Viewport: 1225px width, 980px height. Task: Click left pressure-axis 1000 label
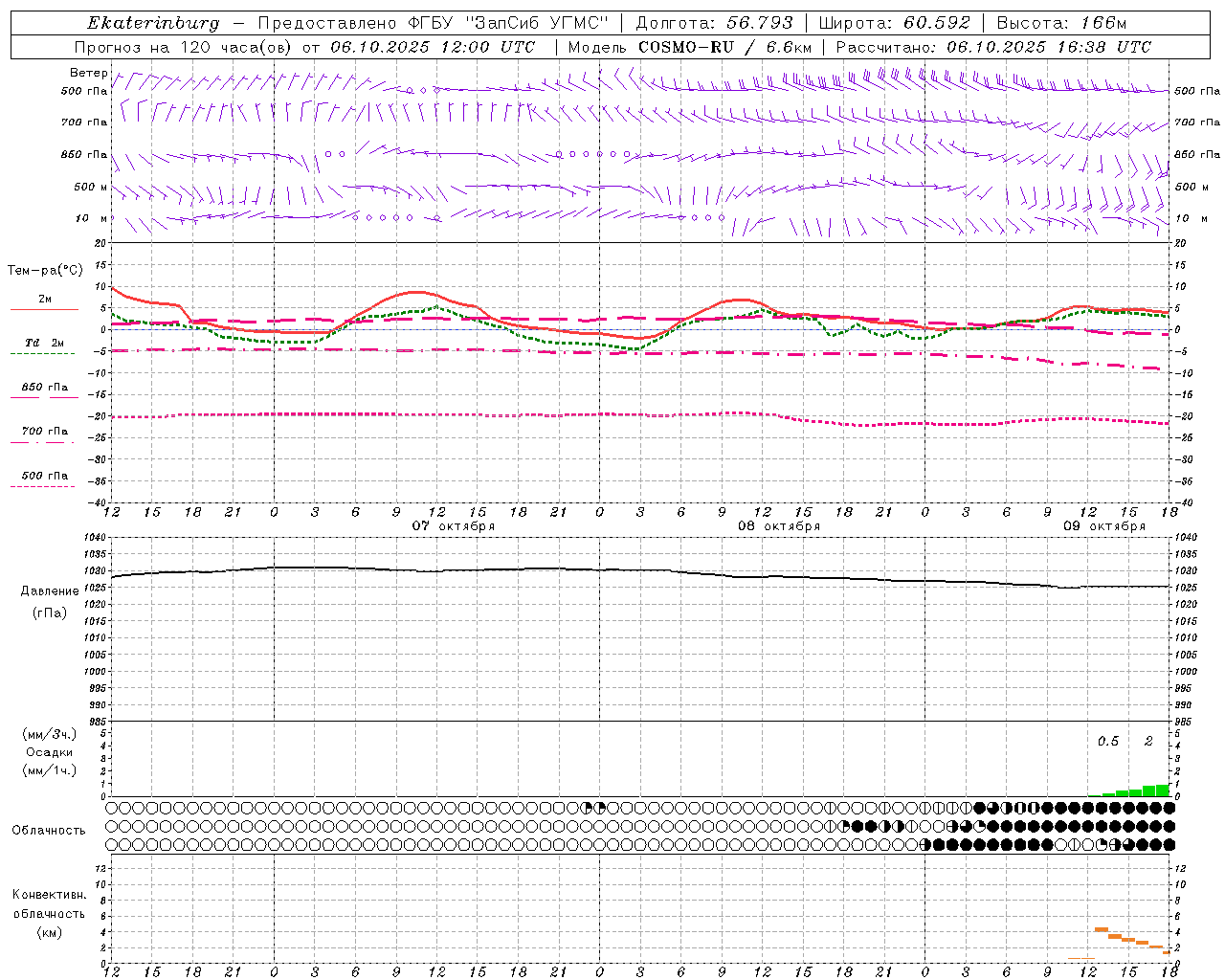coord(97,672)
